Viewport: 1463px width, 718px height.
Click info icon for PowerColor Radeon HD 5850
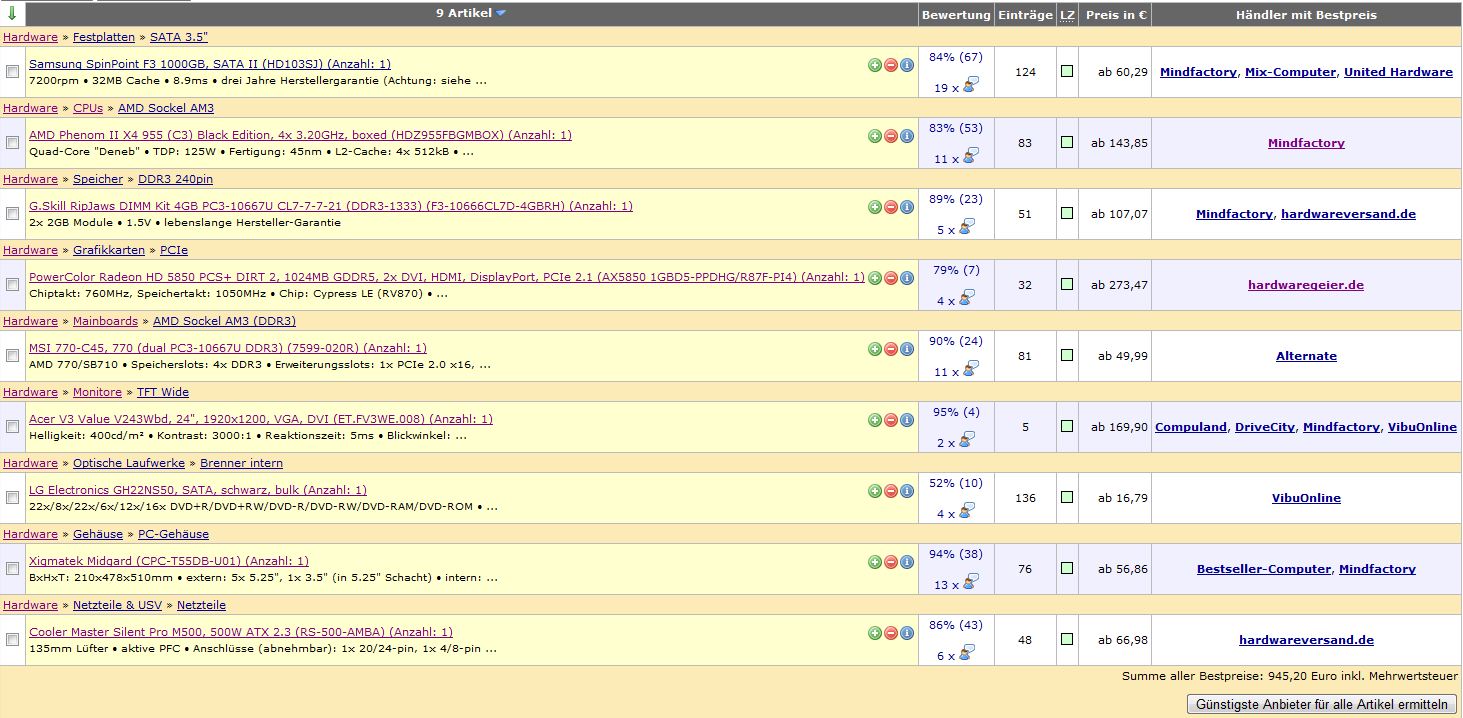pos(907,278)
